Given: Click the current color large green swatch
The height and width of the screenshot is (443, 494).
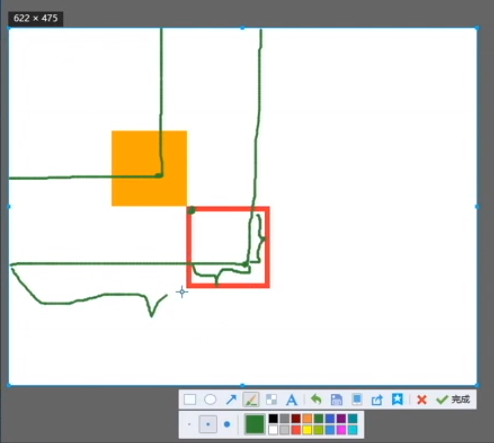Looking at the screenshot, I should tap(255, 424).
